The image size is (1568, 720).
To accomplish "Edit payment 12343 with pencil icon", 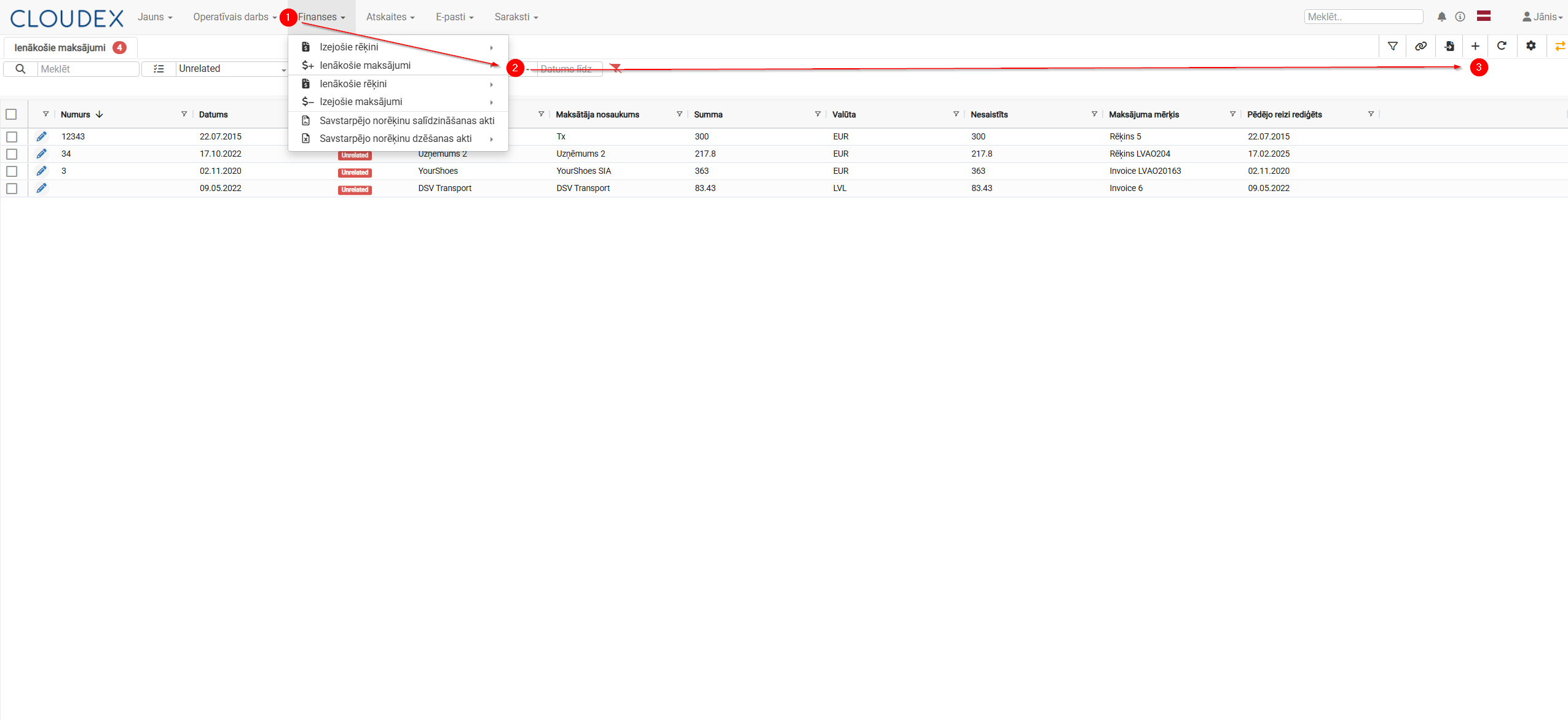I will tap(41, 136).
